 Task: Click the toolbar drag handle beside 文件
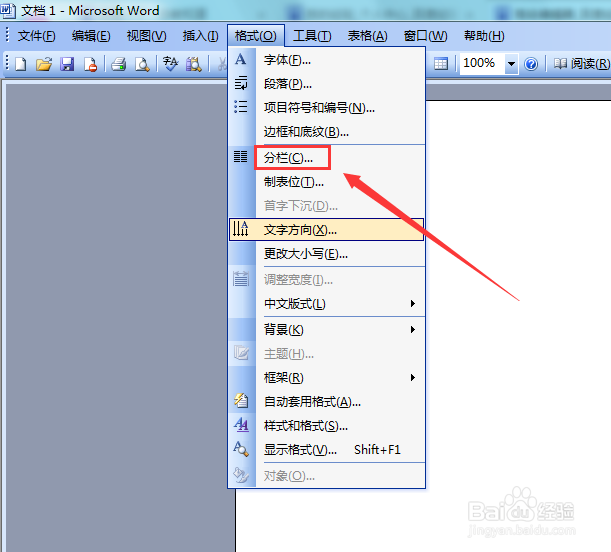pyautogui.click(x=7, y=35)
